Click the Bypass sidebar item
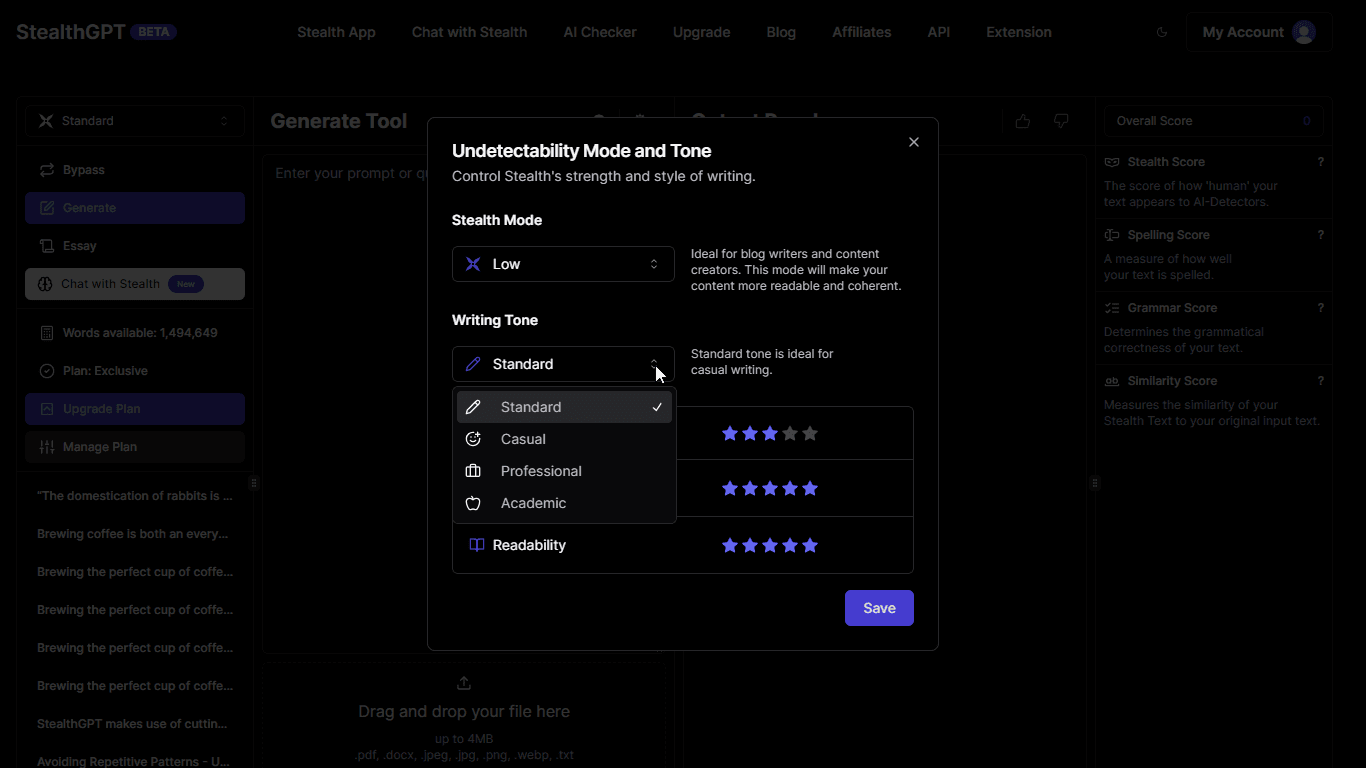The height and width of the screenshot is (768, 1366). (84, 170)
